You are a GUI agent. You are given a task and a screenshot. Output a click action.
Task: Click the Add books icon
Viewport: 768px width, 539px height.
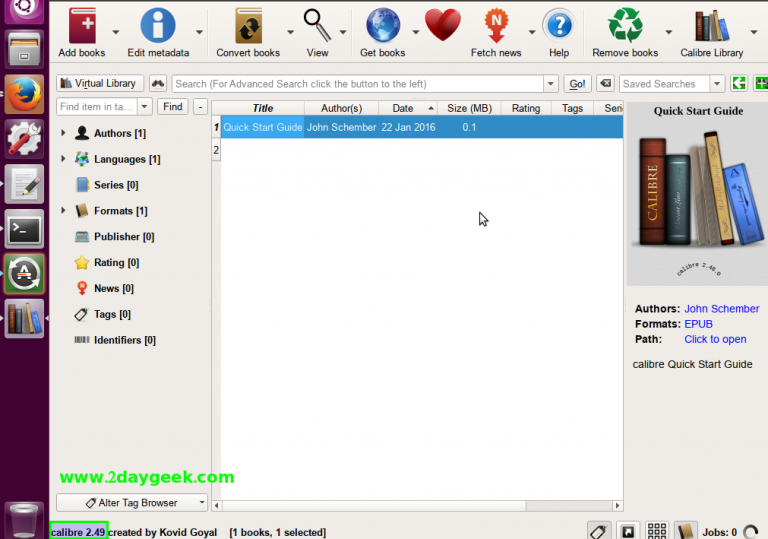click(x=82, y=25)
